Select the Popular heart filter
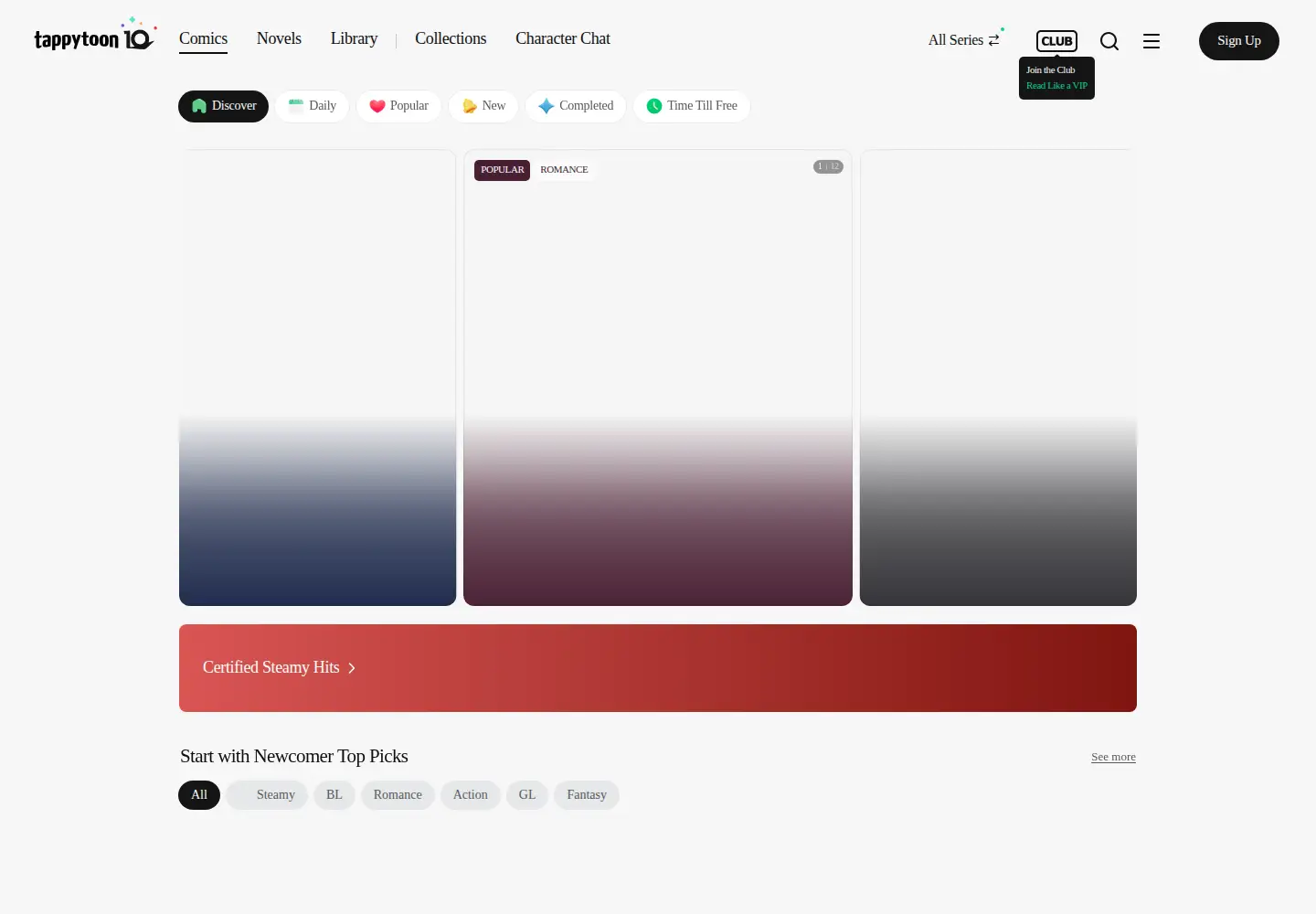The width and height of the screenshot is (1316, 914). (398, 106)
